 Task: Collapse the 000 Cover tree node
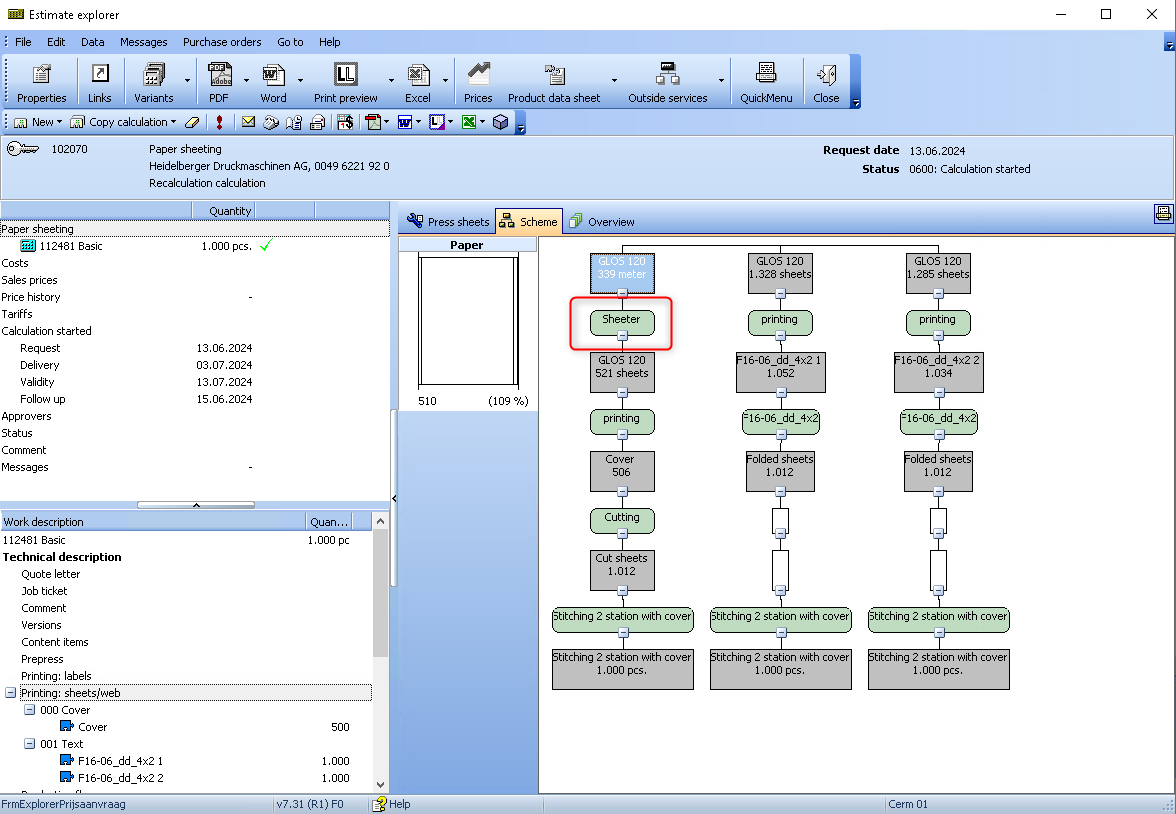(x=29, y=710)
